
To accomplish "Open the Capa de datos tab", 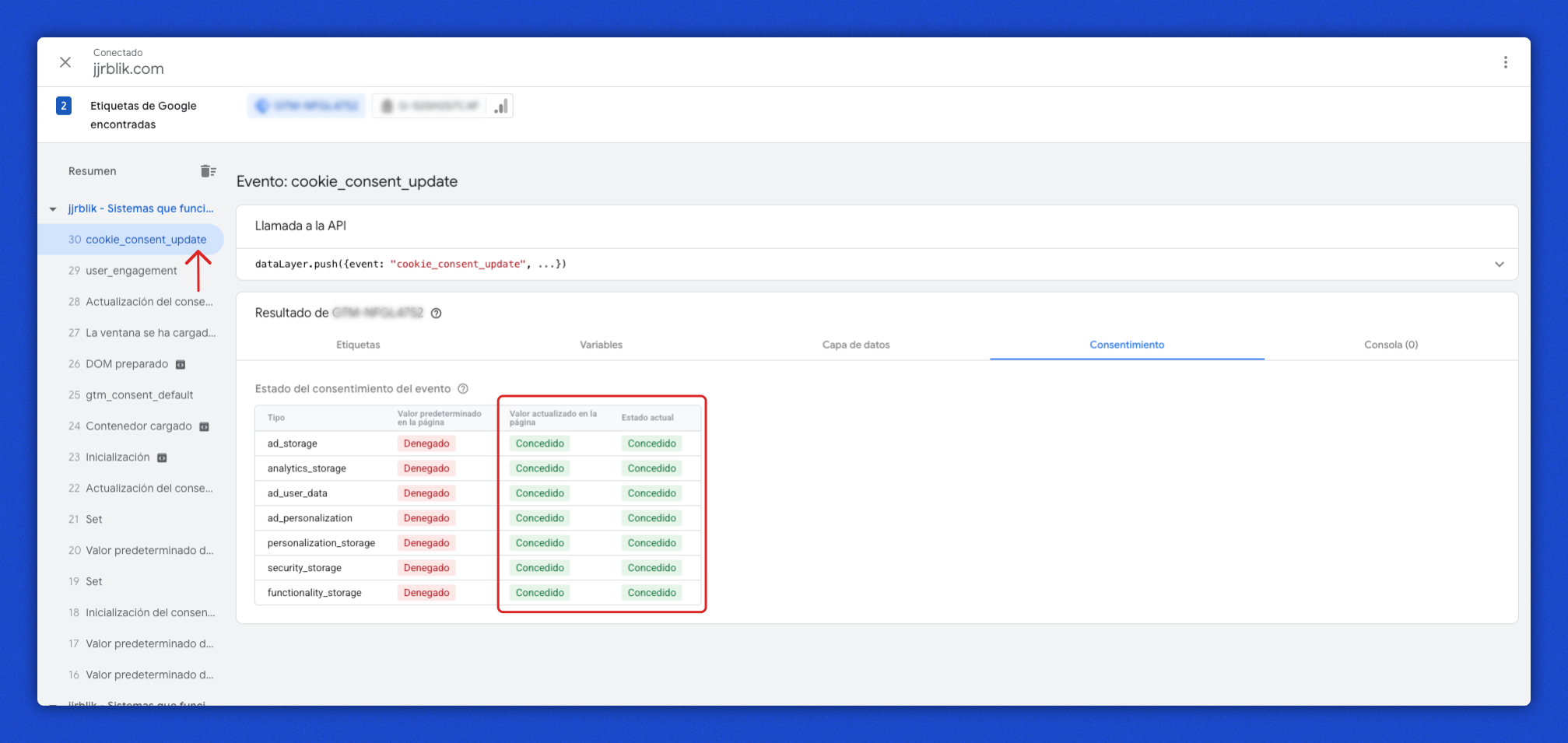I will [855, 345].
